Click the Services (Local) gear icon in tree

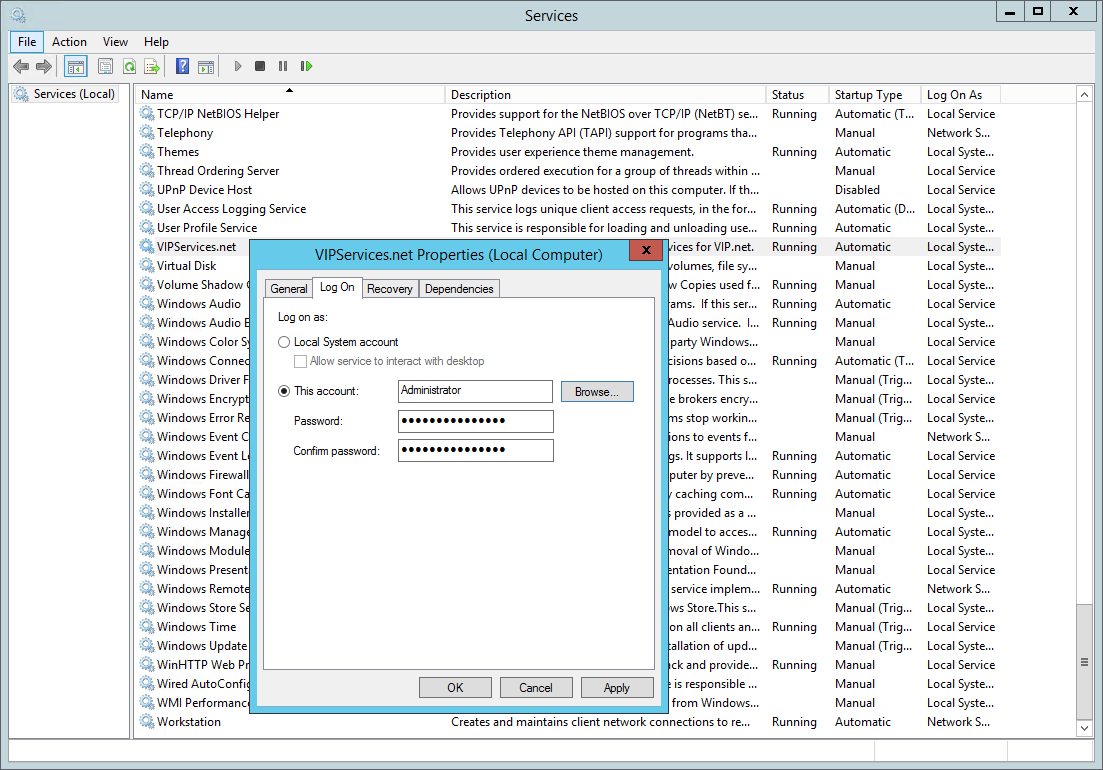pos(21,94)
